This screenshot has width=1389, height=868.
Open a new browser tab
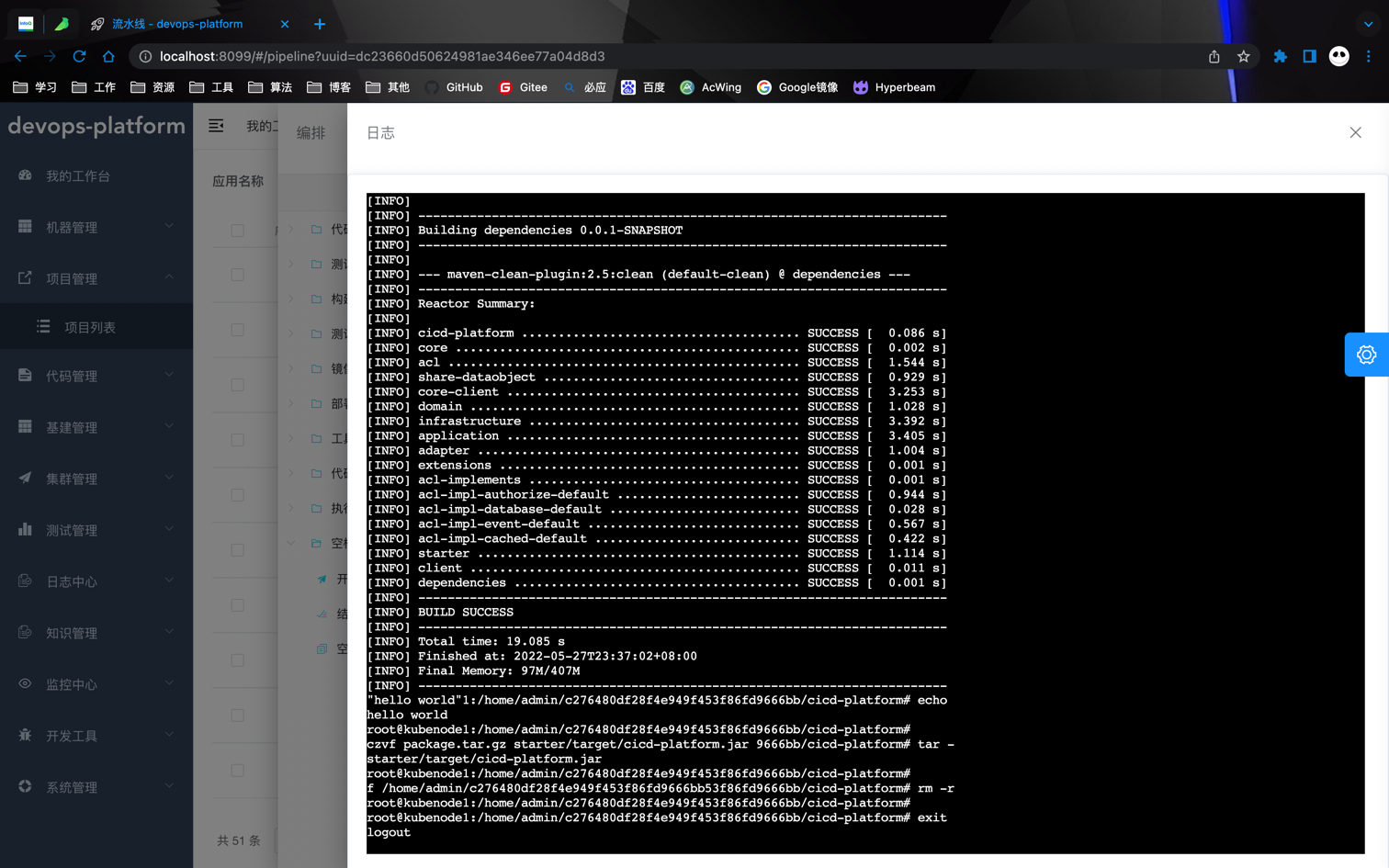(320, 24)
